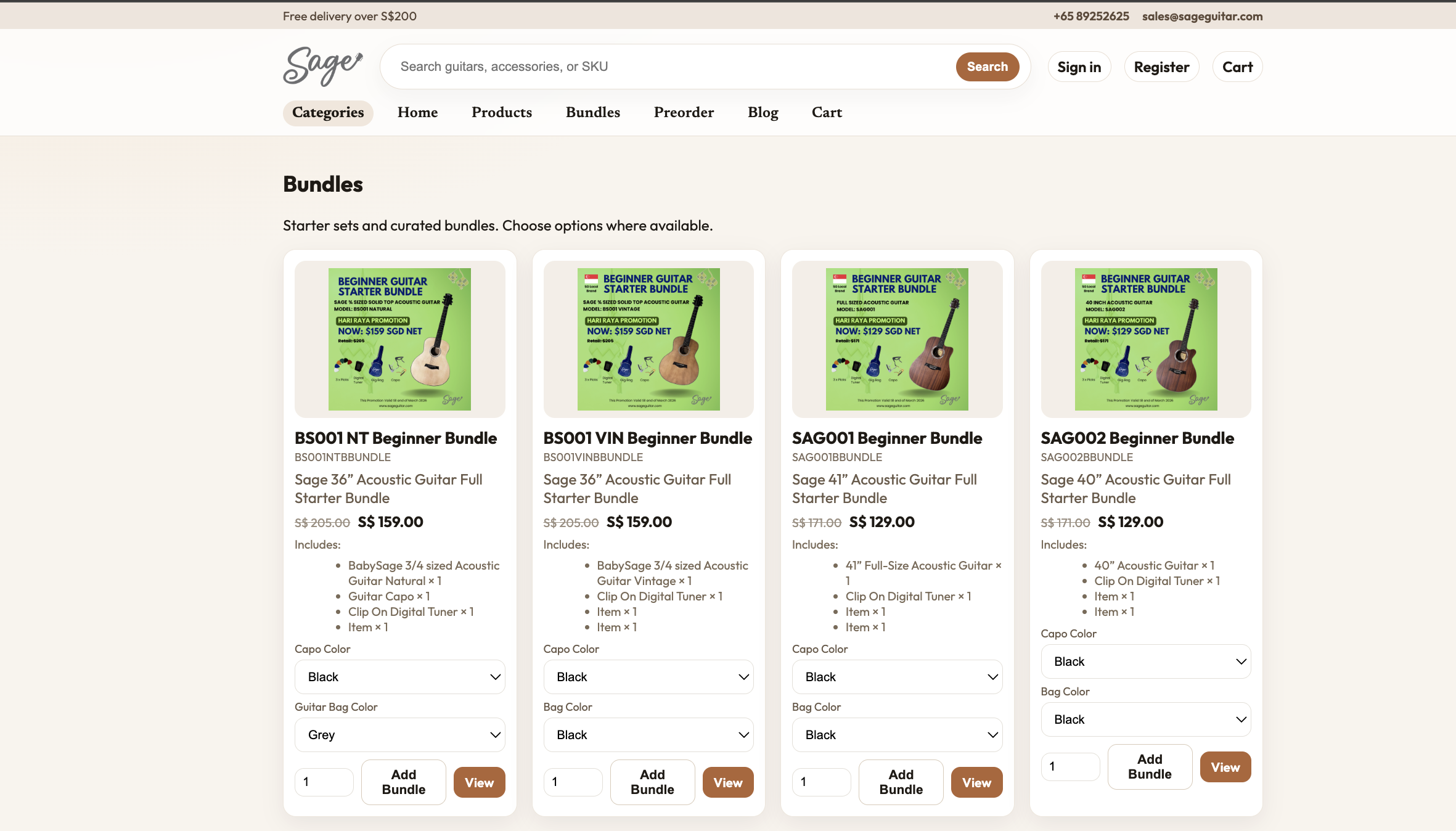The image size is (1456, 831).
Task: Click the Sign in button
Action: (1079, 67)
